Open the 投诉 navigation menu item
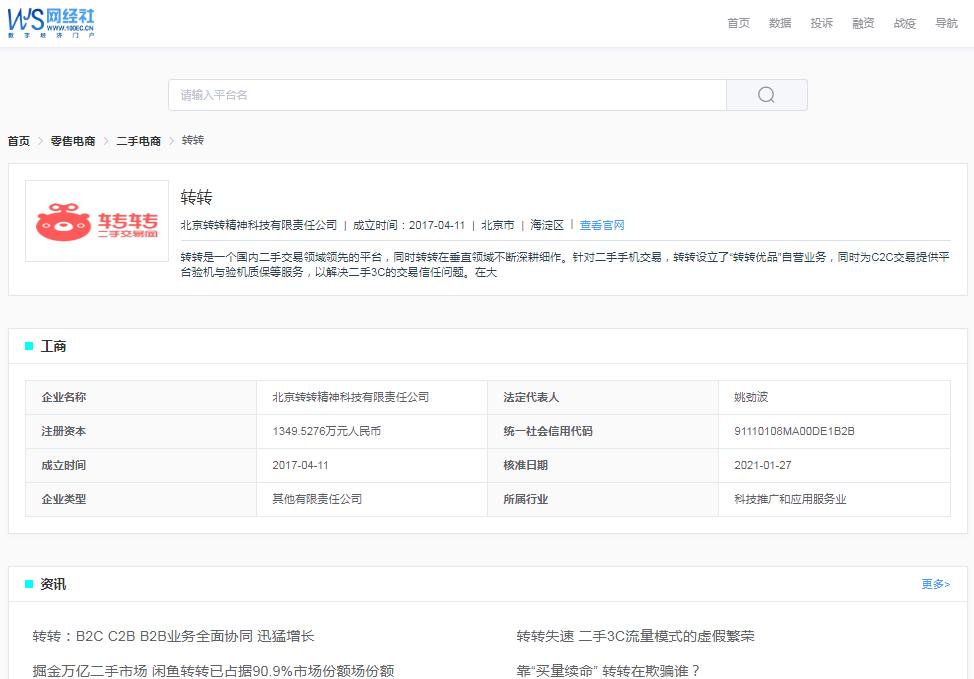The image size is (974, 679). [821, 23]
